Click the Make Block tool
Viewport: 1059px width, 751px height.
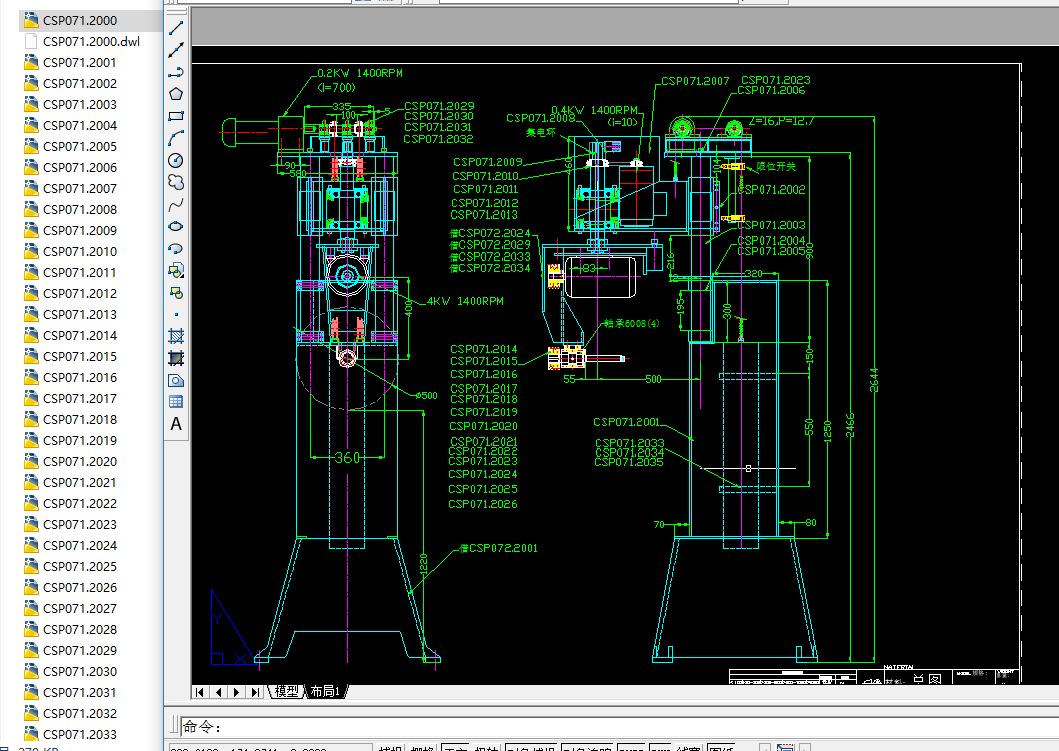(x=176, y=292)
